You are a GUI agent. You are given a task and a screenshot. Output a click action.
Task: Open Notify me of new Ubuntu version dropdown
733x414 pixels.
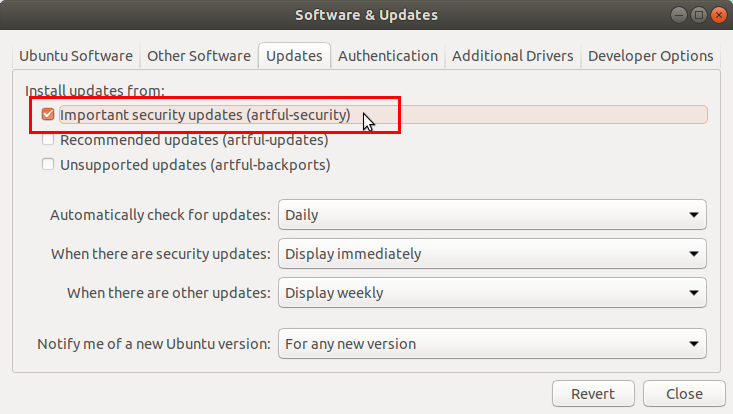click(492, 344)
